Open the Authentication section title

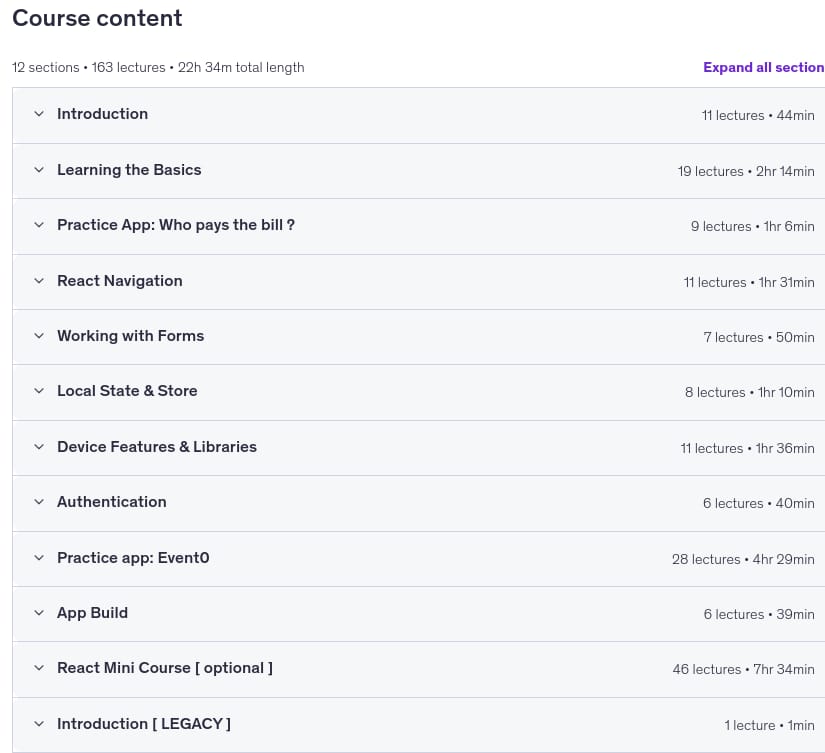click(x=112, y=501)
